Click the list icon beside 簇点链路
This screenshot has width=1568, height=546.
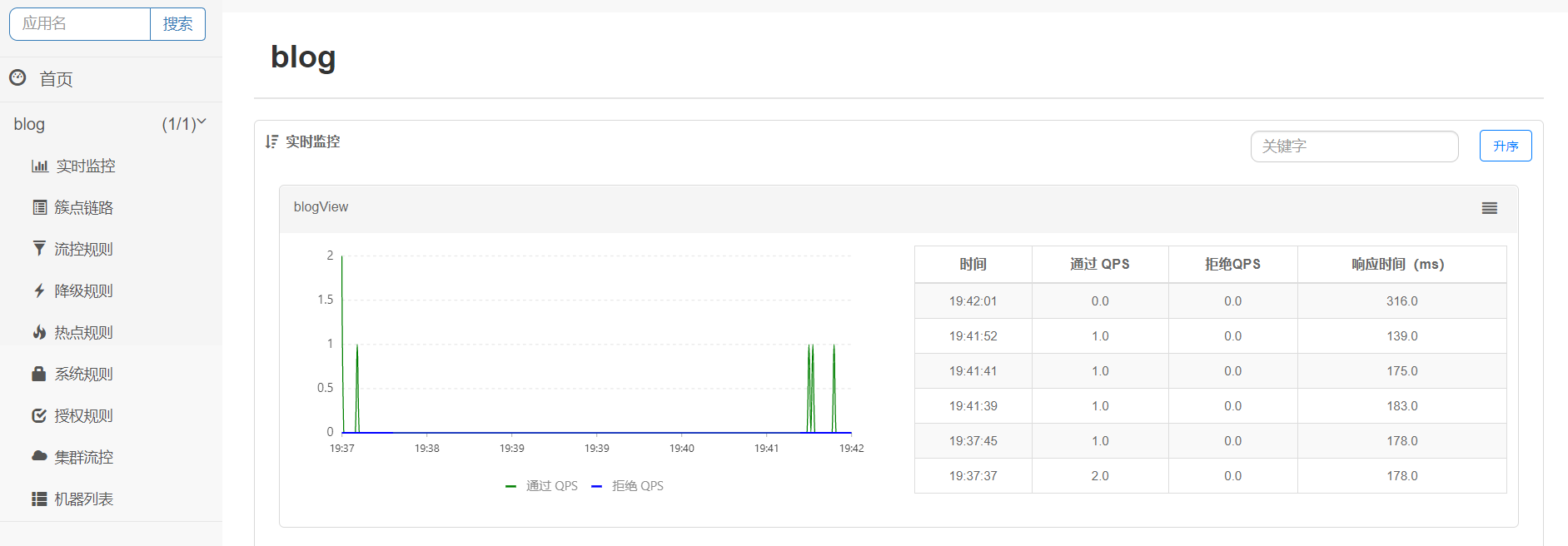(x=39, y=207)
